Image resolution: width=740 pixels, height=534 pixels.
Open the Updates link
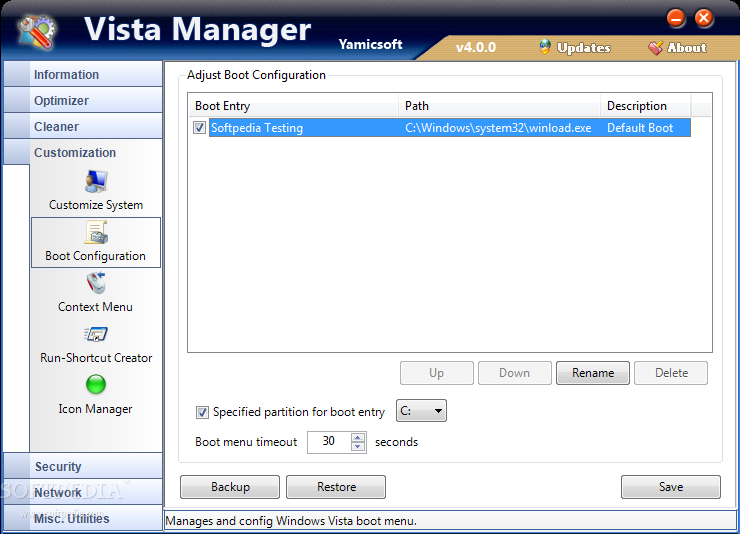(x=584, y=48)
